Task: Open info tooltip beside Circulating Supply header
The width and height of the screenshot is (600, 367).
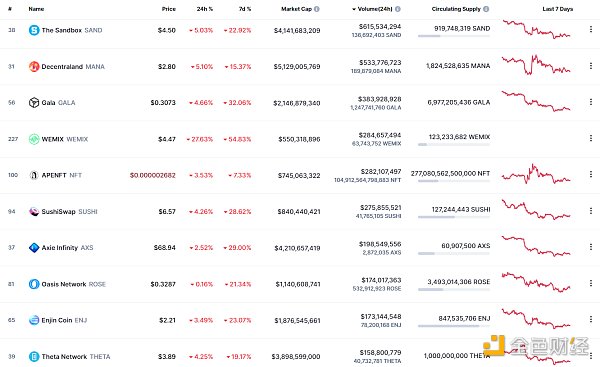Action: 486,9
